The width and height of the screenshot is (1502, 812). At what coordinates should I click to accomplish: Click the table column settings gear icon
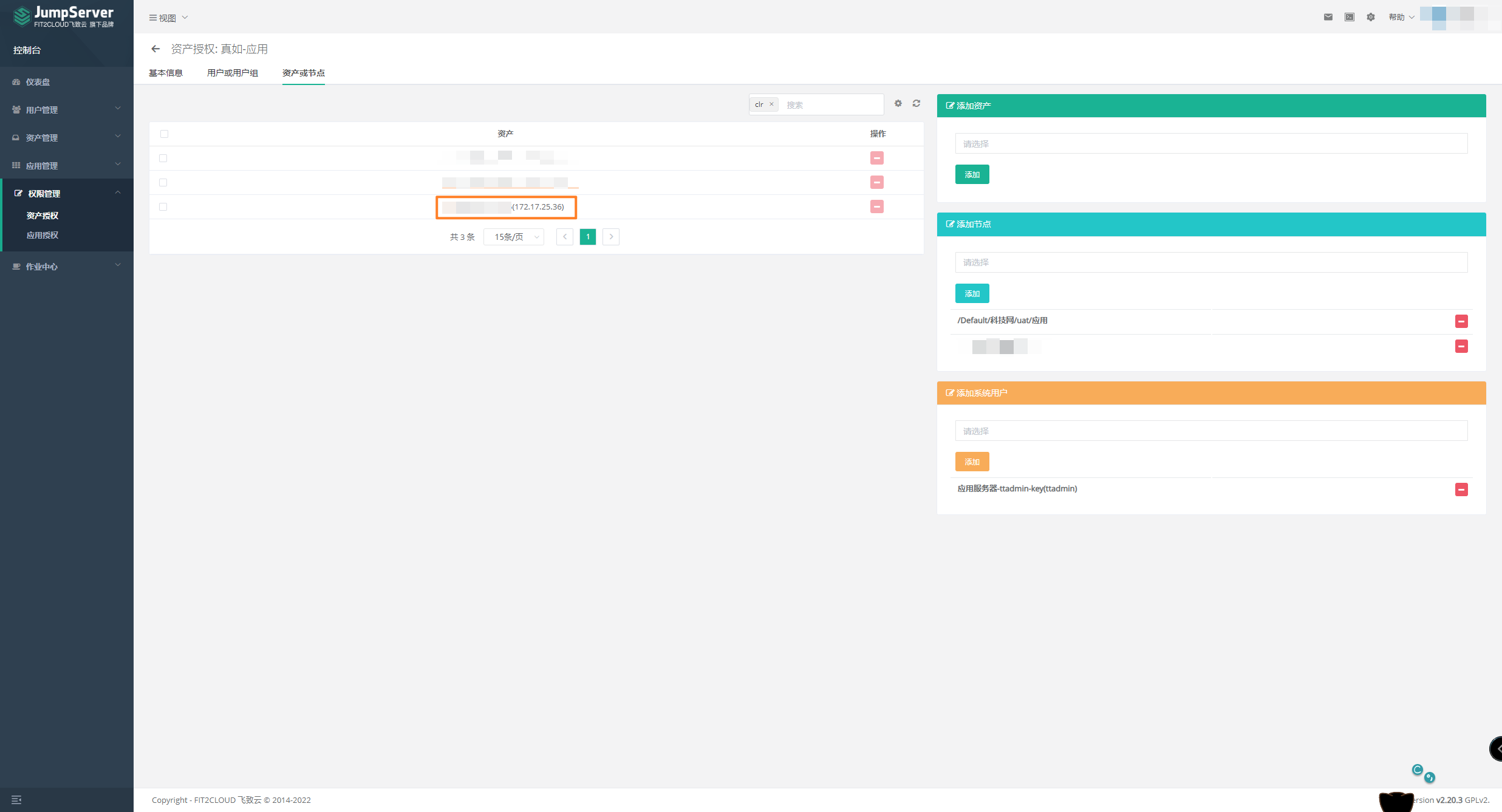[x=898, y=104]
